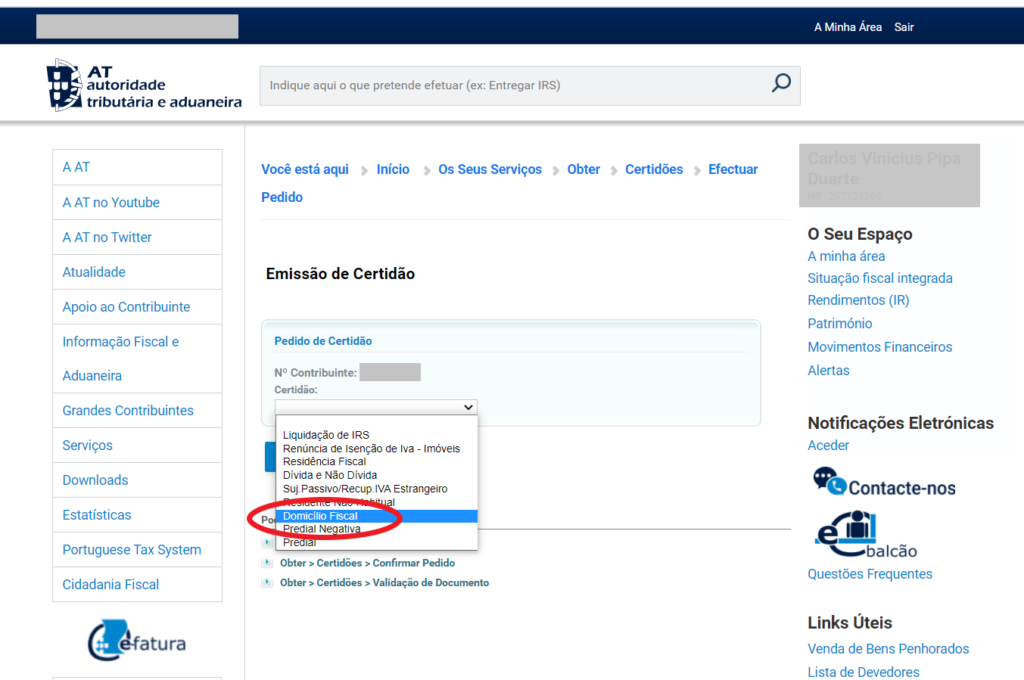
Task: Open the e-fatura logo
Action: coord(136,641)
